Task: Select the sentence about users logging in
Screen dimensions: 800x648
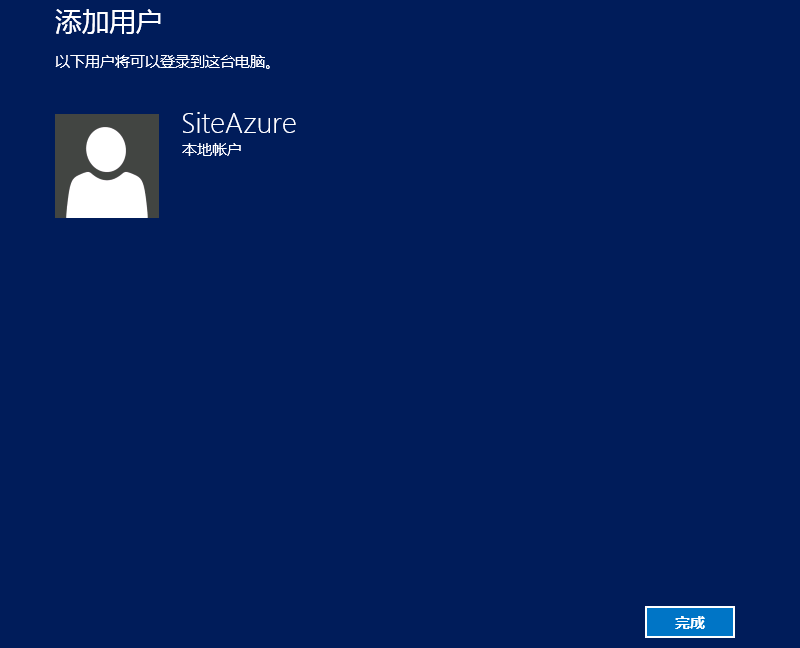Action: (164, 62)
